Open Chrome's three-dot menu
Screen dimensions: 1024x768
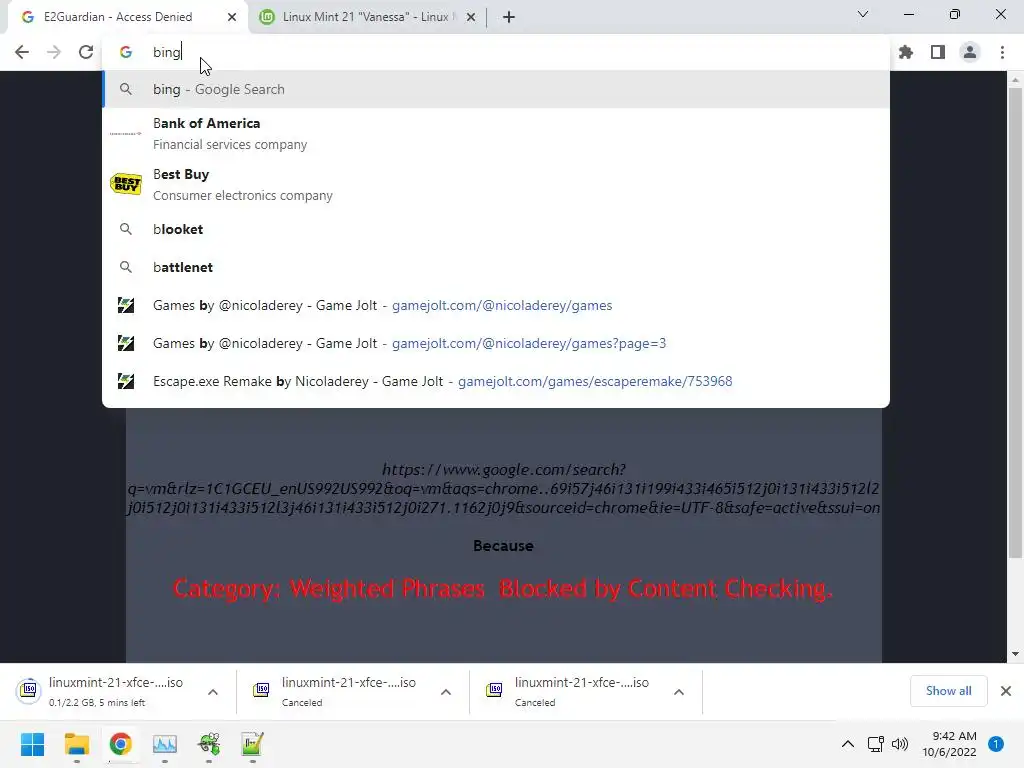(1002, 52)
